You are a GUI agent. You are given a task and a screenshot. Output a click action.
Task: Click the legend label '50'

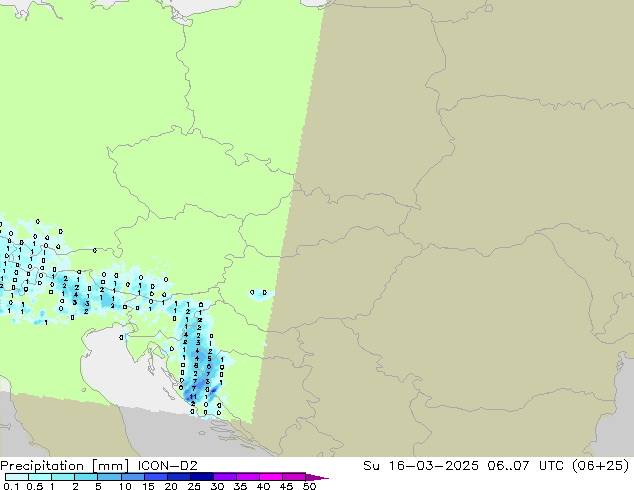pos(310,486)
